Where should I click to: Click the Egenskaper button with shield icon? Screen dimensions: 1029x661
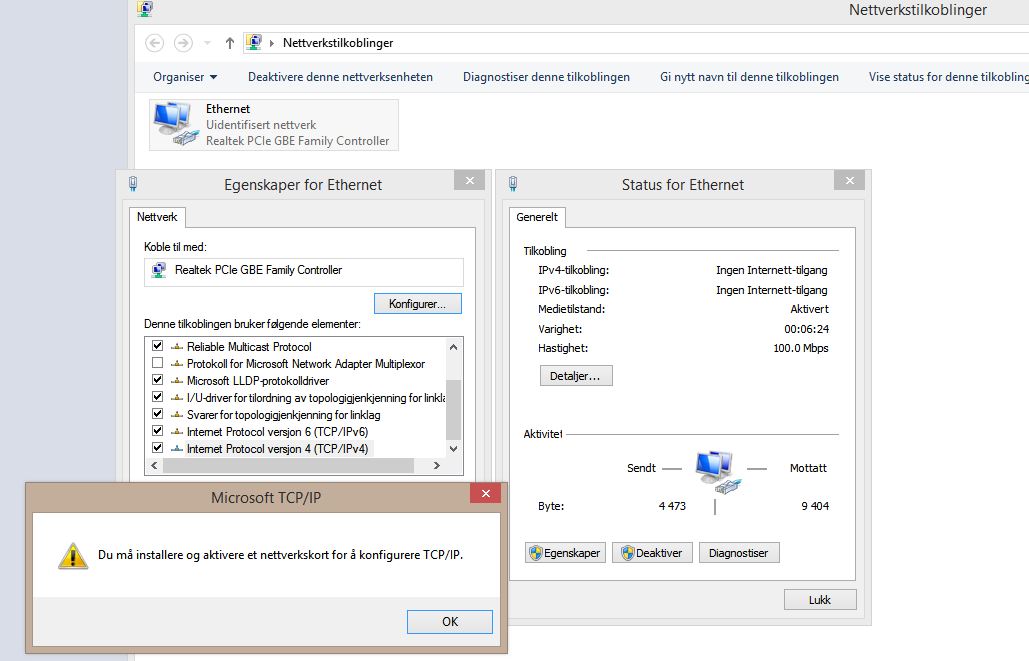point(565,553)
